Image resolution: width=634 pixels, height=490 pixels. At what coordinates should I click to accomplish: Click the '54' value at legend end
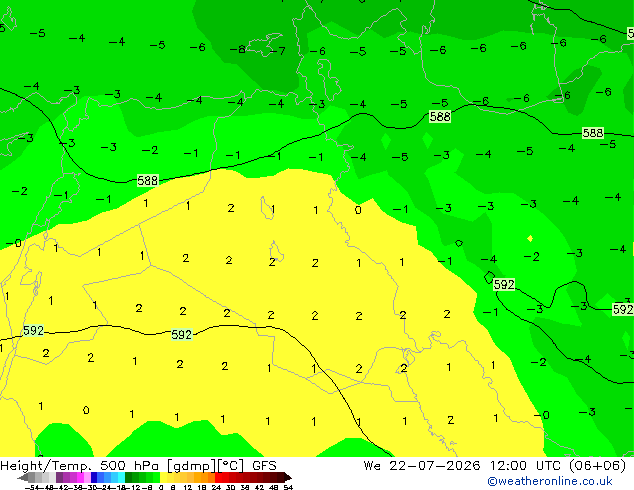pos(288,487)
